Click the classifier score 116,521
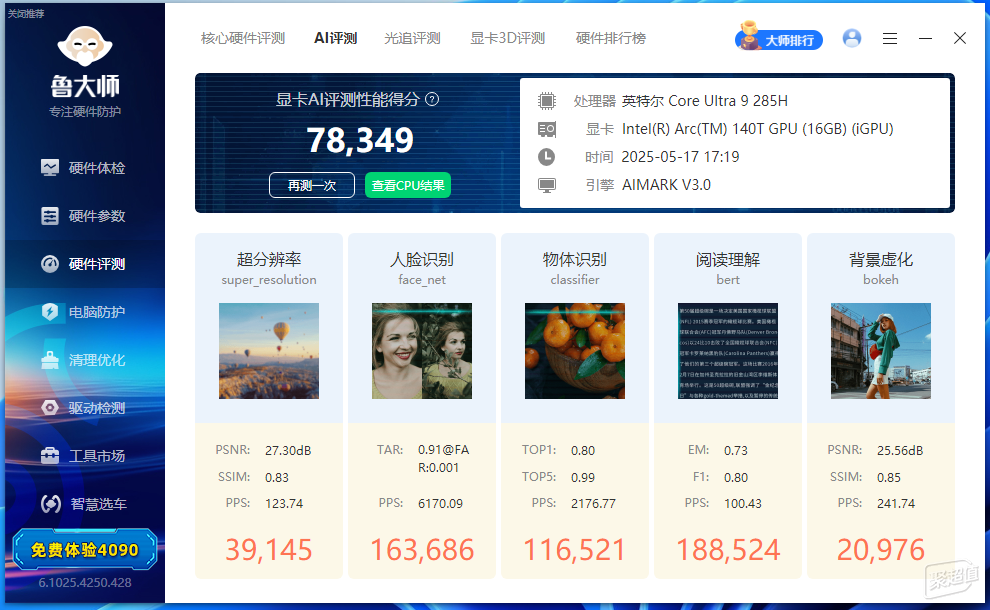Viewport: 990px width, 610px height. (x=575, y=550)
